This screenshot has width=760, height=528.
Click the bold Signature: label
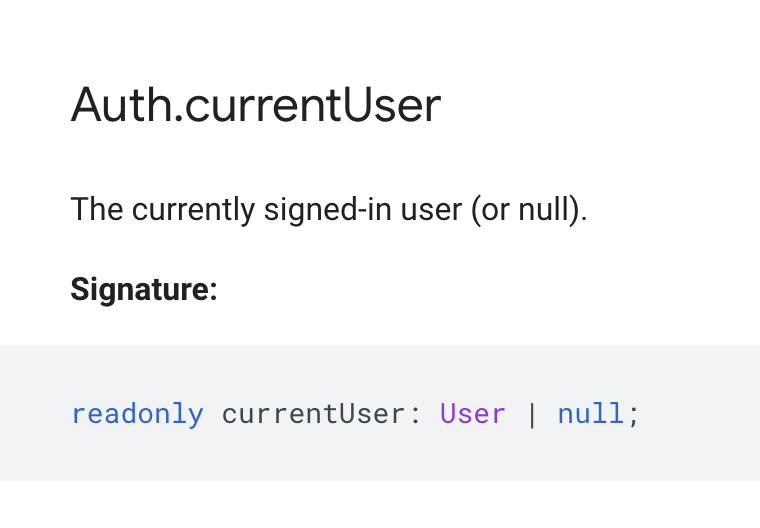tap(144, 290)
